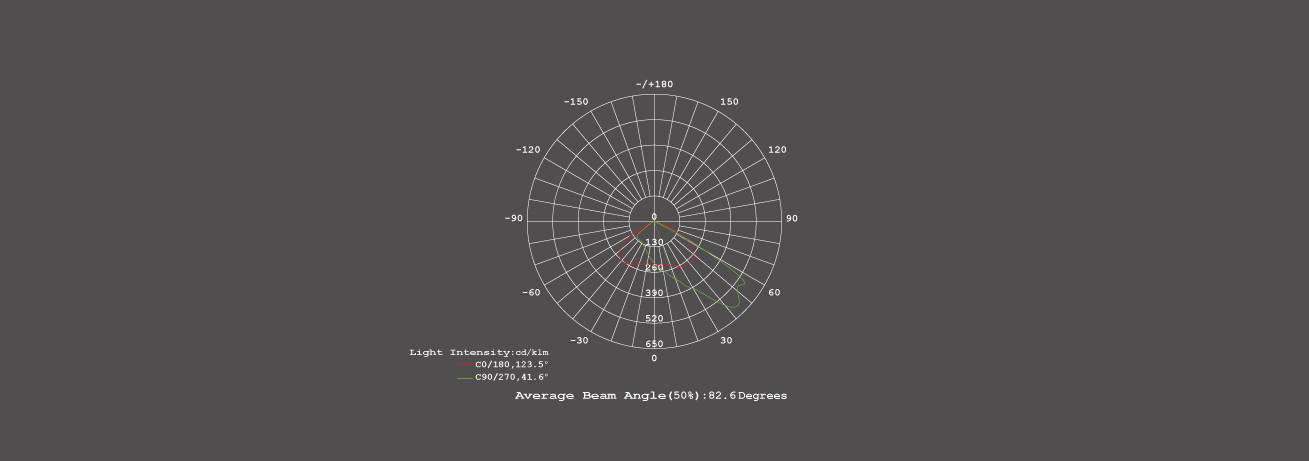This screenshot has height=461, width=1309.
Task: Click the Average Beam Angle(50%) caption text
Action: pos(650,396)
